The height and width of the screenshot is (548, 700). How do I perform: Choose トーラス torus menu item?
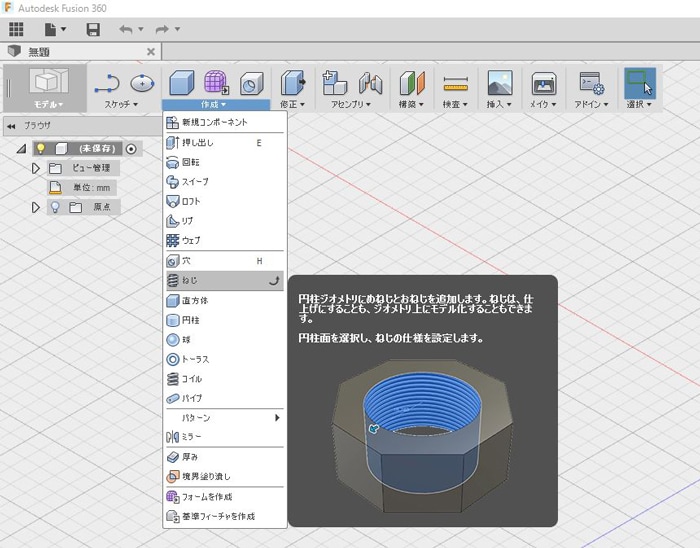pyautogui.click(x=225, y=359)
